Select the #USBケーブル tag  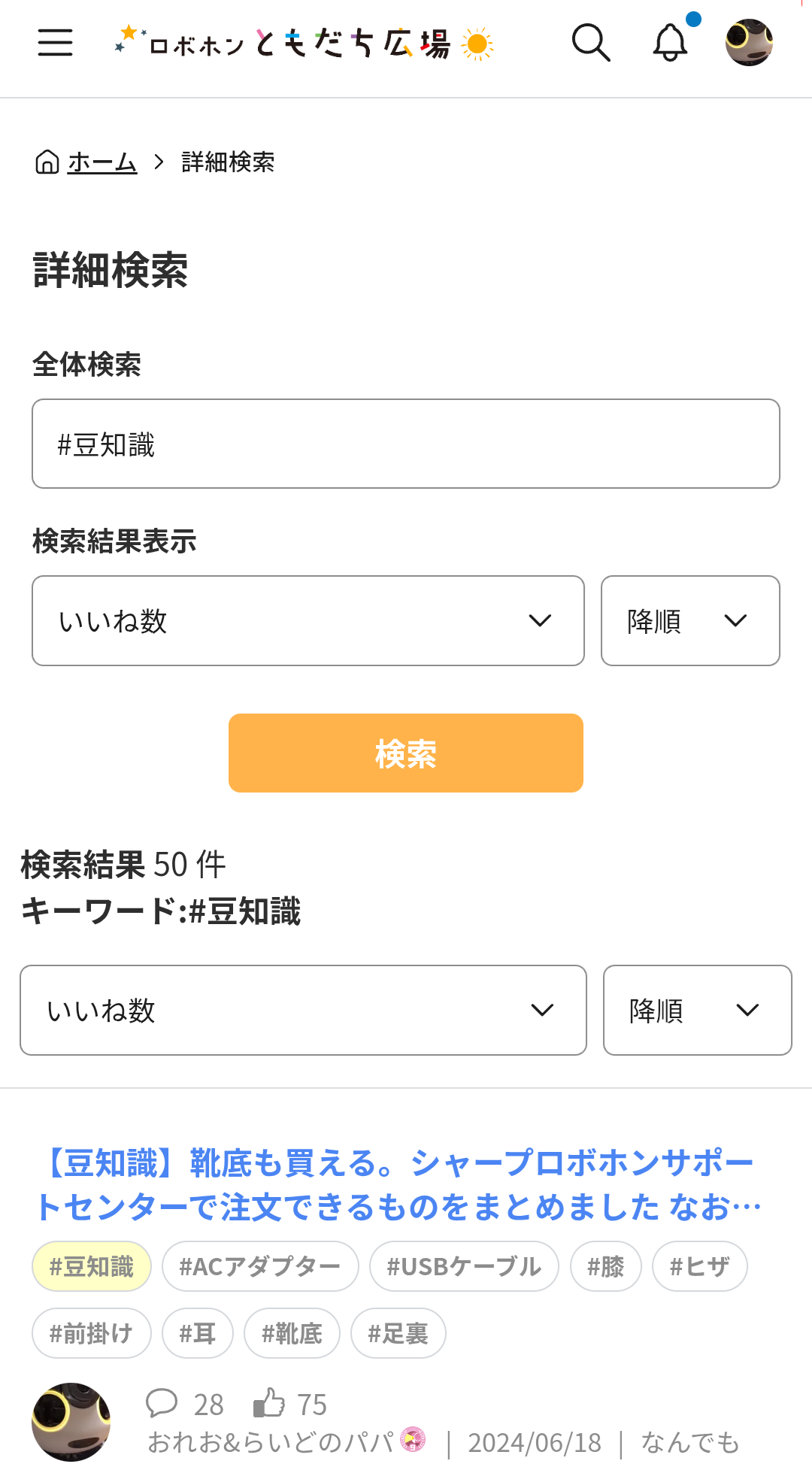tap(464, 1266)
